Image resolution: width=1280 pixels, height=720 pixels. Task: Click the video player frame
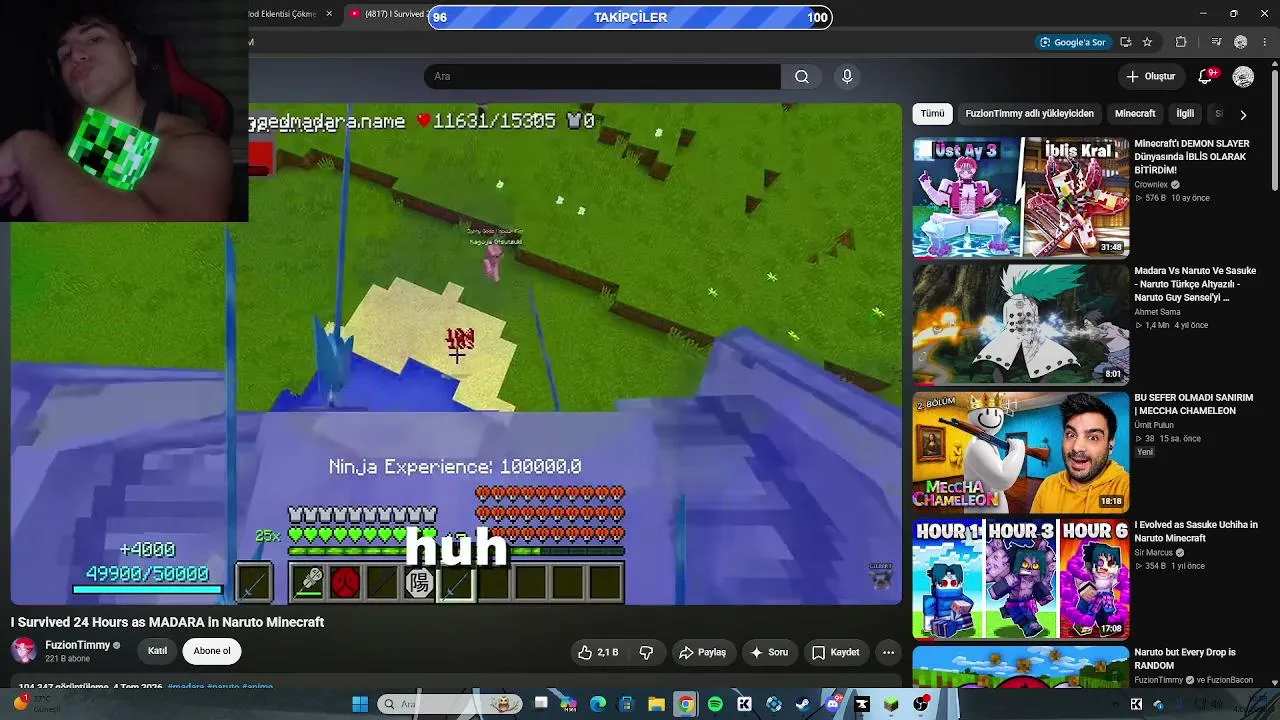pyautogui.click(x=456, y=354)
